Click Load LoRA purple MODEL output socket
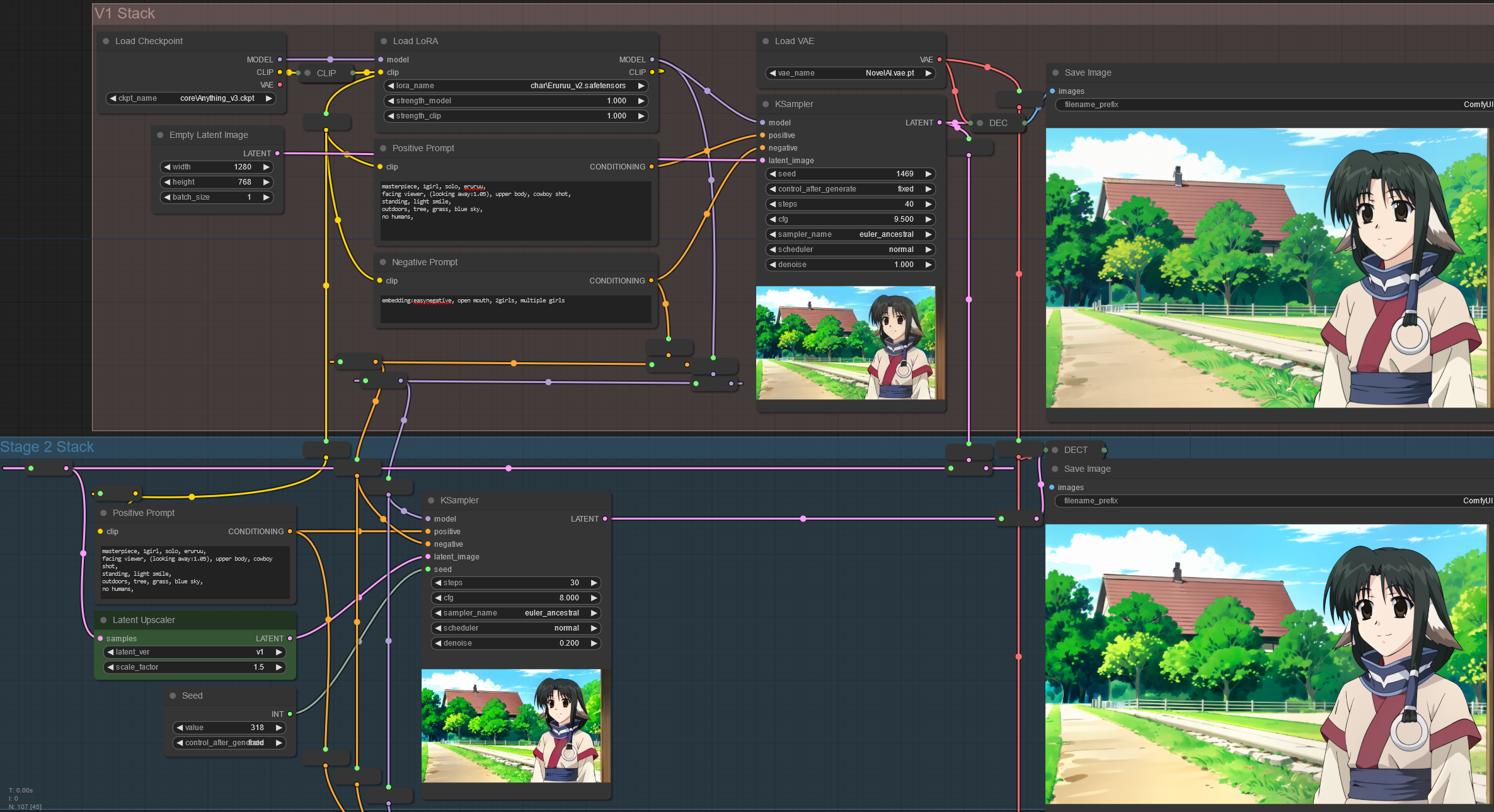Screen dimensions: 1494x812 coord(652,59)
